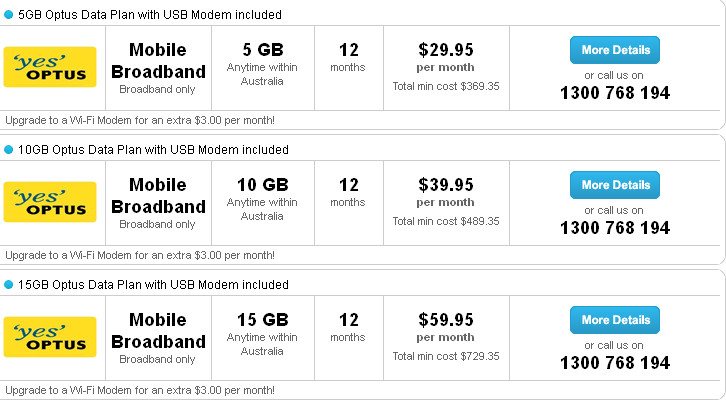Open More Details for 15GB plan
The width and height of the screenshot is (726, 402).
pos(614,320)
